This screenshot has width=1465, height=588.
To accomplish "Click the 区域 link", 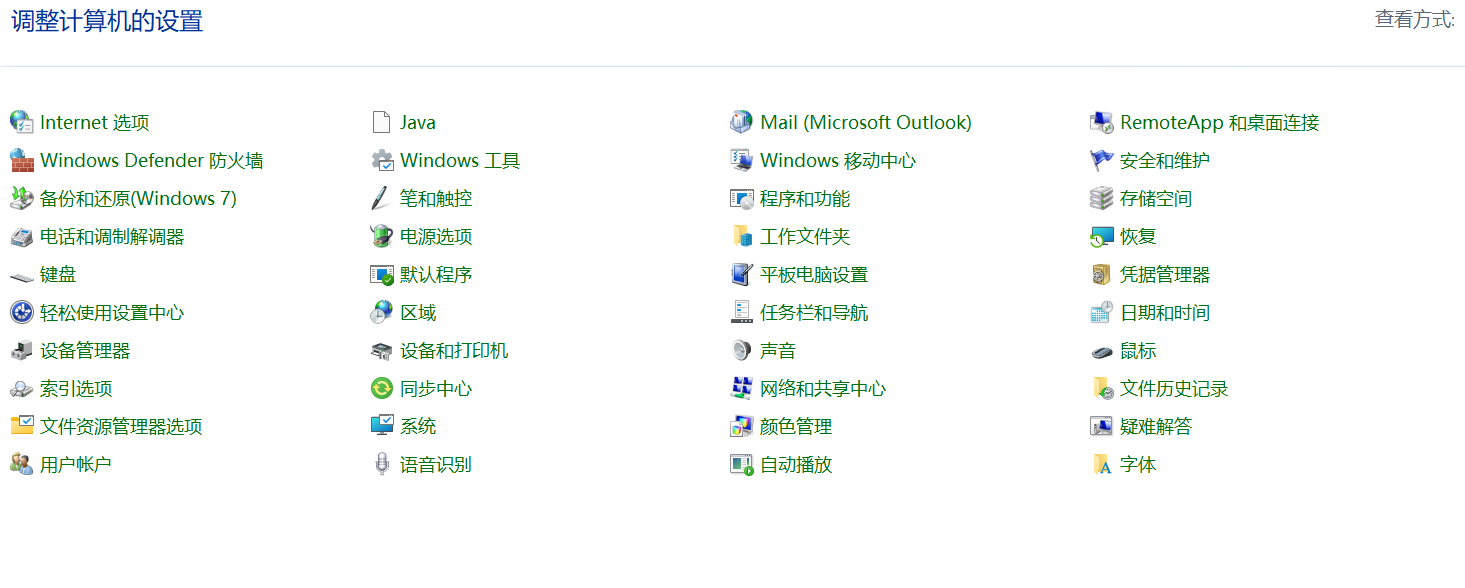I will [x=418, y=312].
